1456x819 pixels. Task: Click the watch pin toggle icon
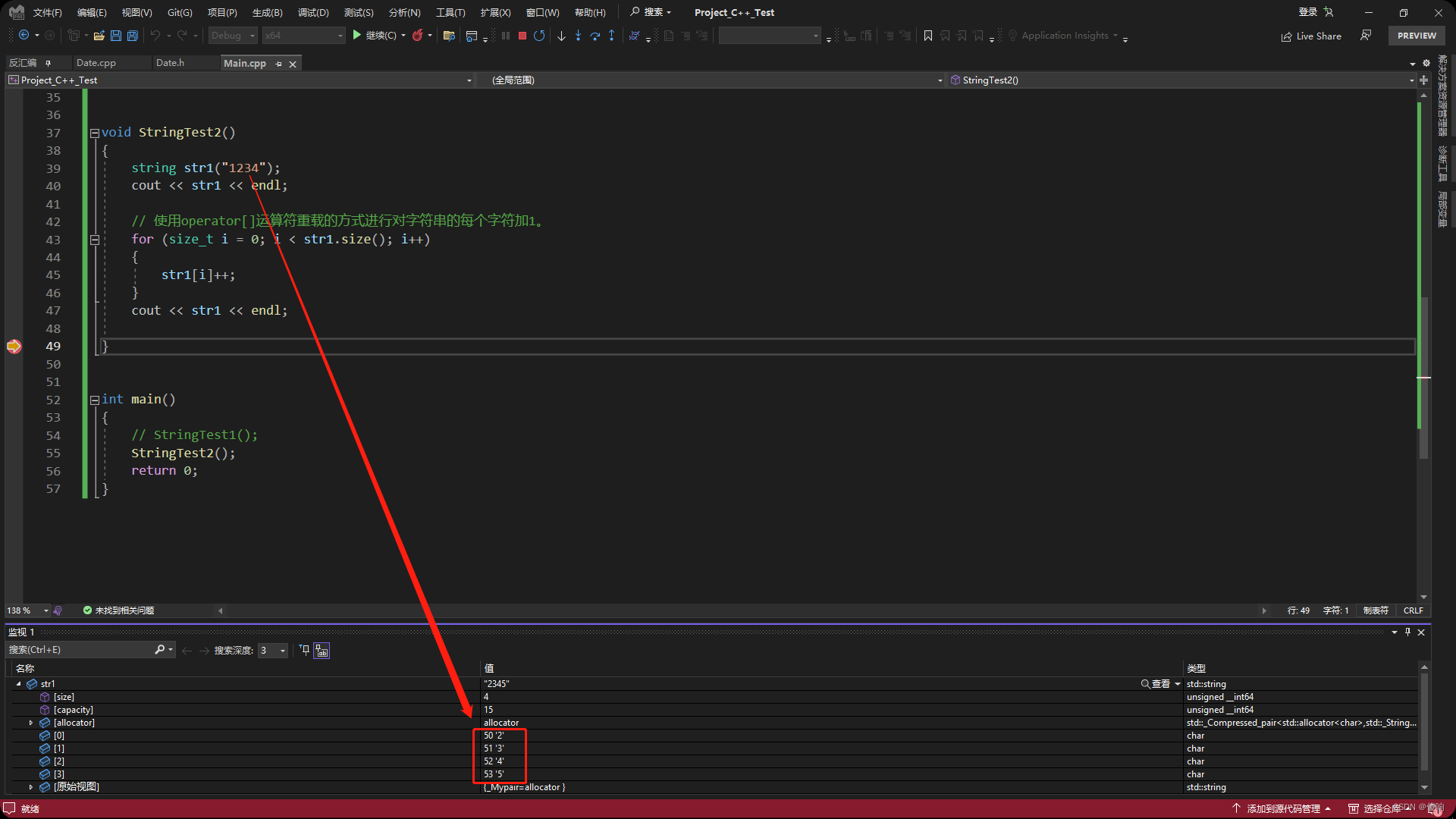pos(305,650)
